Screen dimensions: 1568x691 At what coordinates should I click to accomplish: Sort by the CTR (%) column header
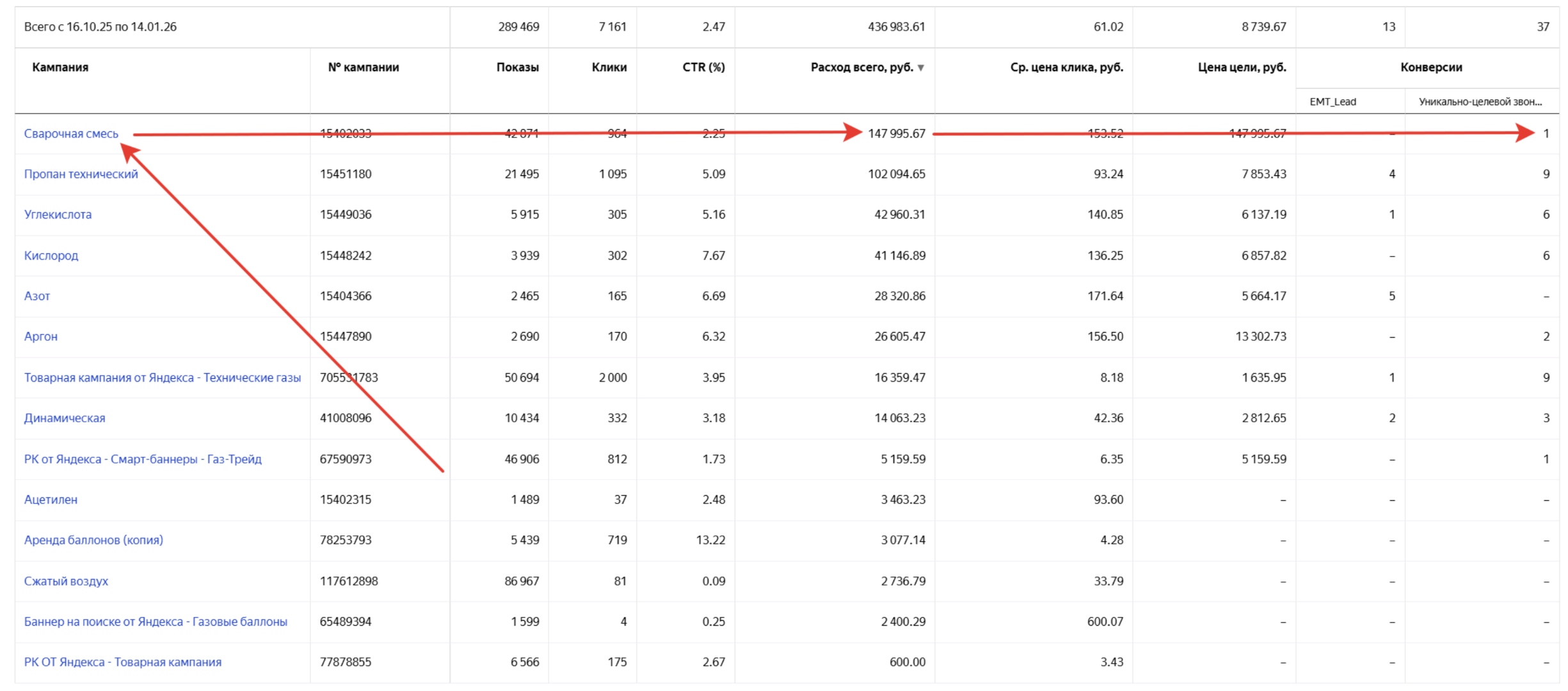703,67
